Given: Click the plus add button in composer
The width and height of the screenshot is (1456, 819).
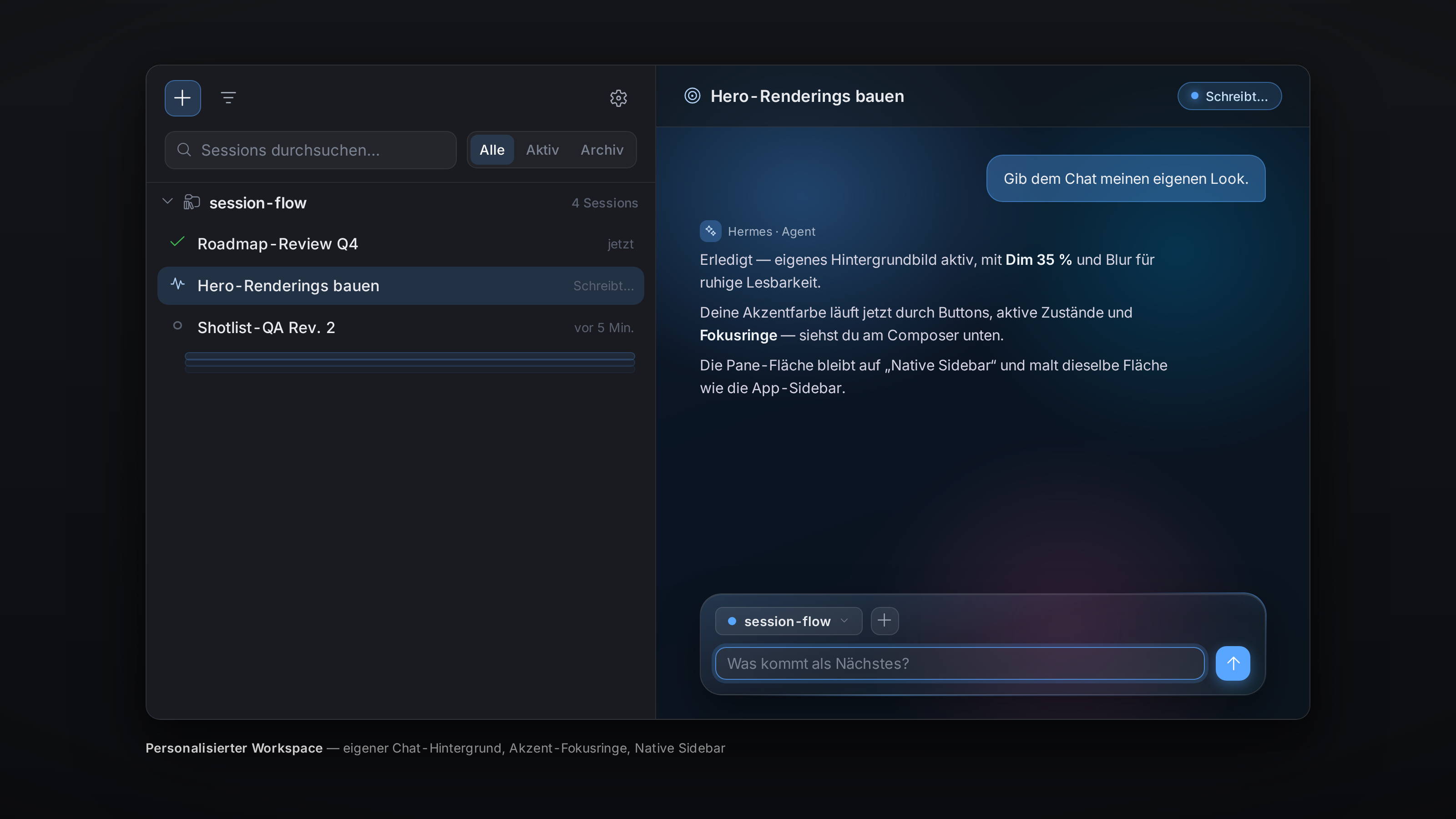Looking at the screenshot, I should [885, 621].
